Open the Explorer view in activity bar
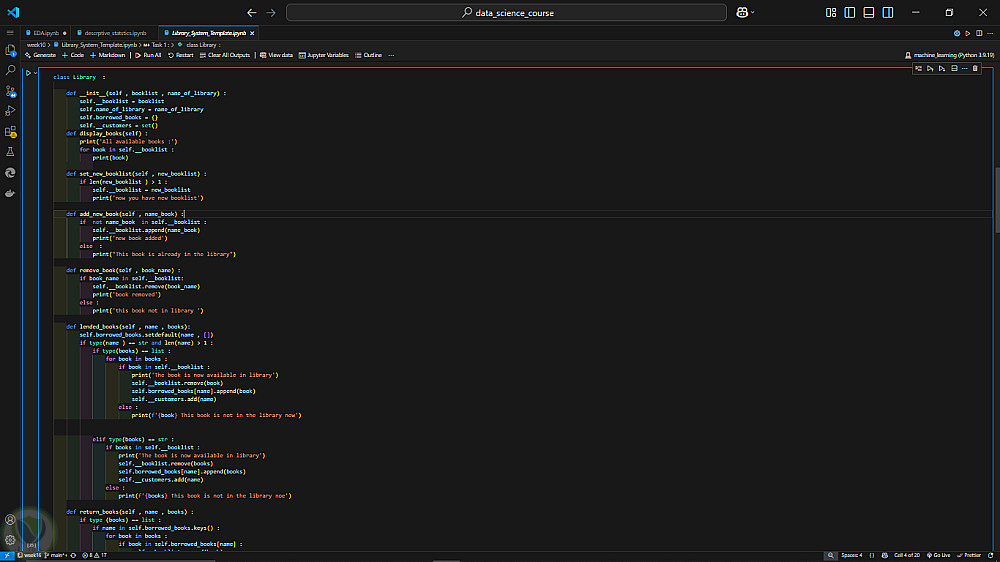The height and width of the screenshot is (562, 1000). pos(10,49)
